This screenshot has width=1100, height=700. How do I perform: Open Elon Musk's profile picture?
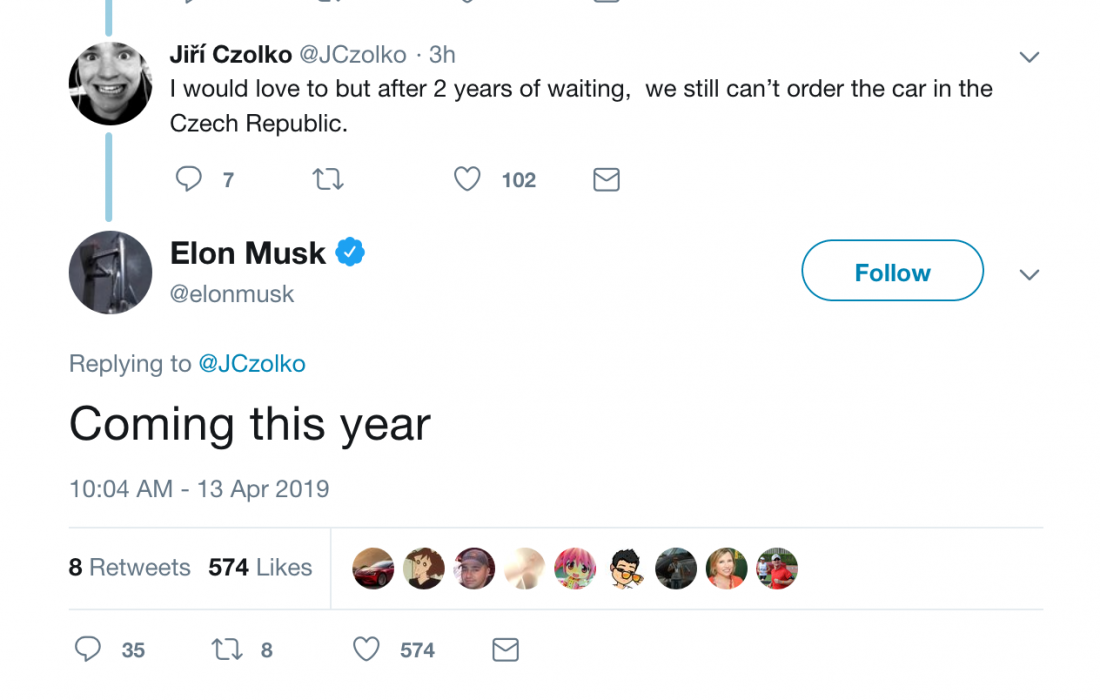110,271
